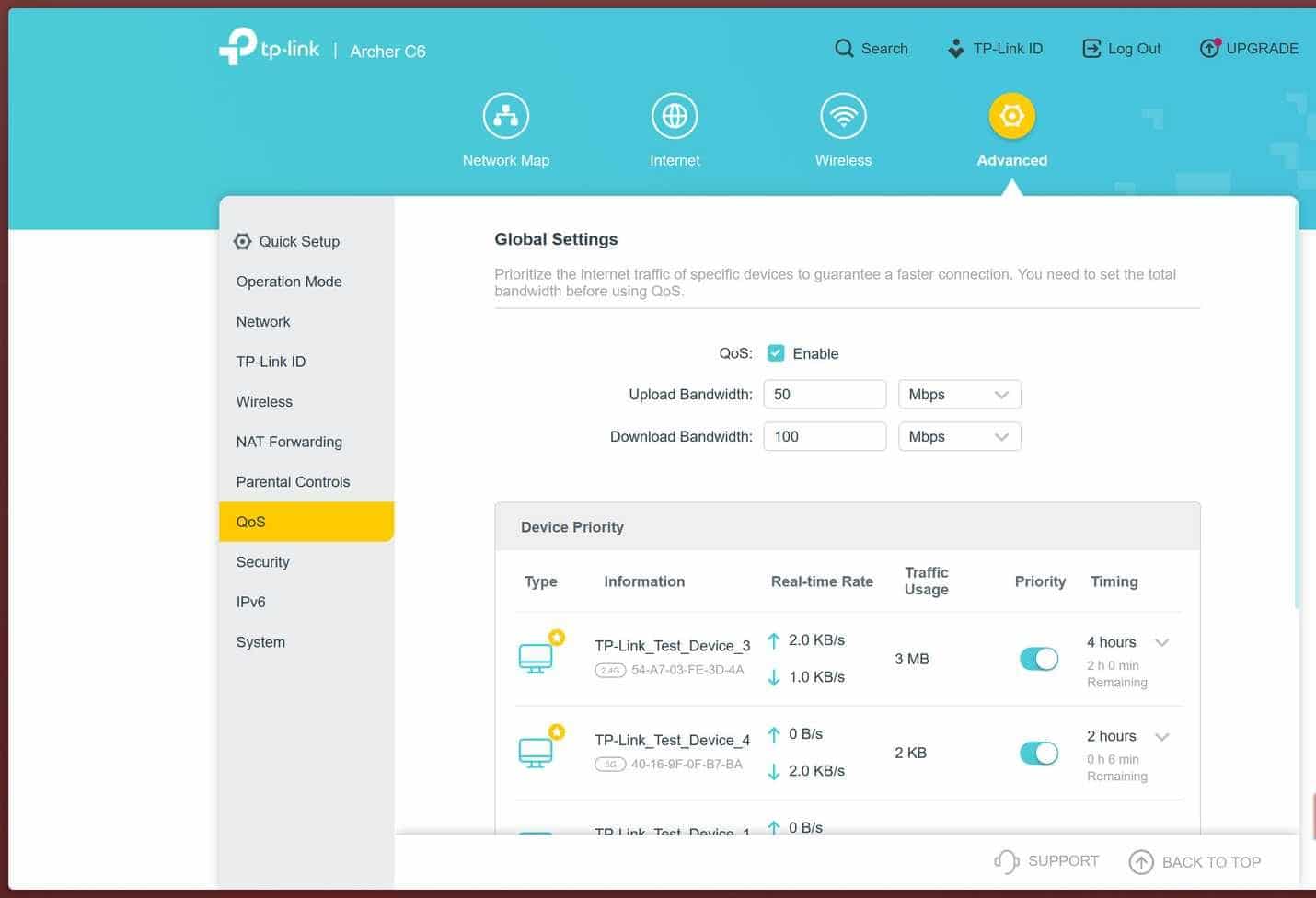Image resolution: width=1316 pixels, height=898 pixels.
Task: Toggle priority for TP-Link_Test_Device_3
Action: (x=1039, y=659)
